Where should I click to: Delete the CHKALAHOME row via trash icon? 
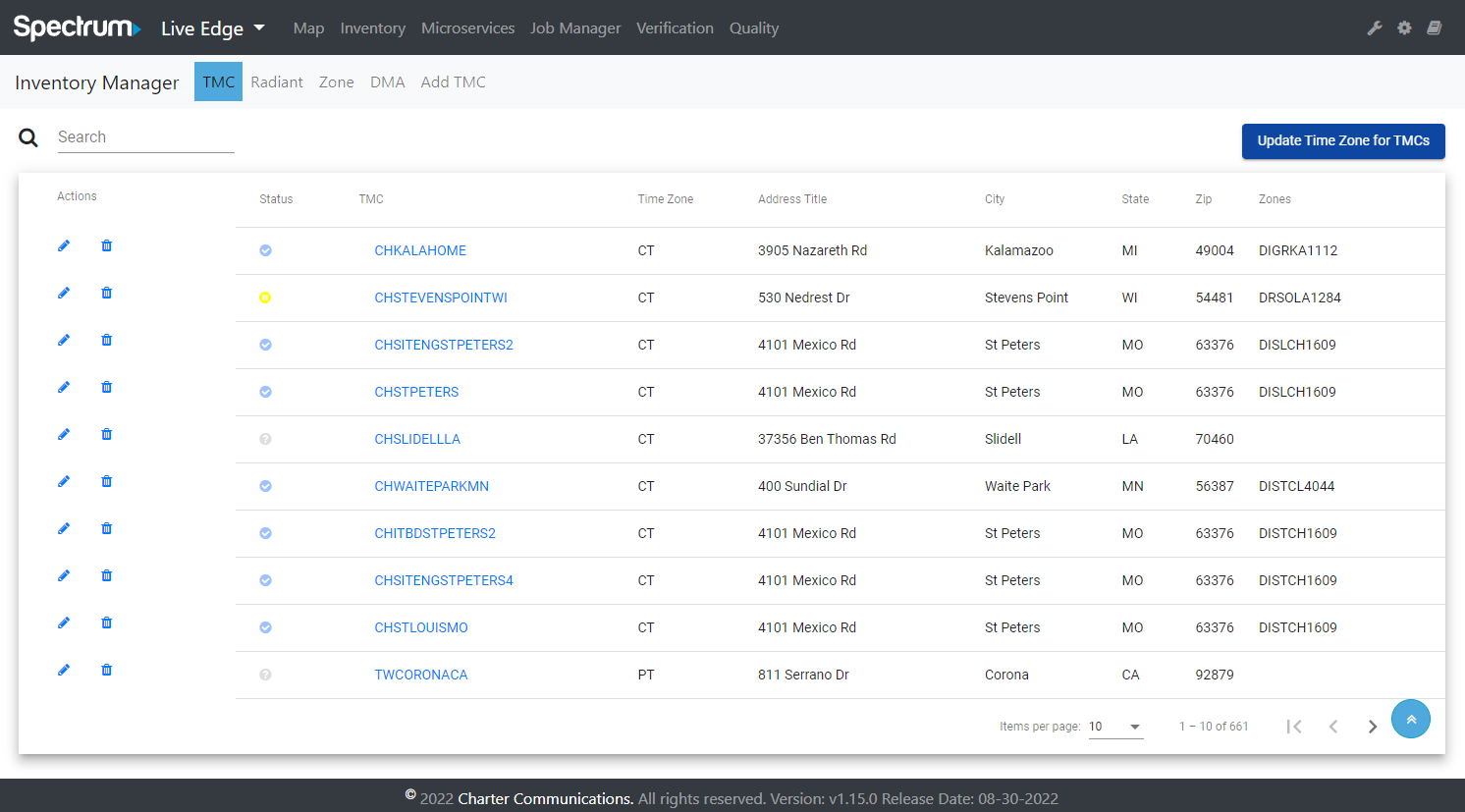[106, 245]
